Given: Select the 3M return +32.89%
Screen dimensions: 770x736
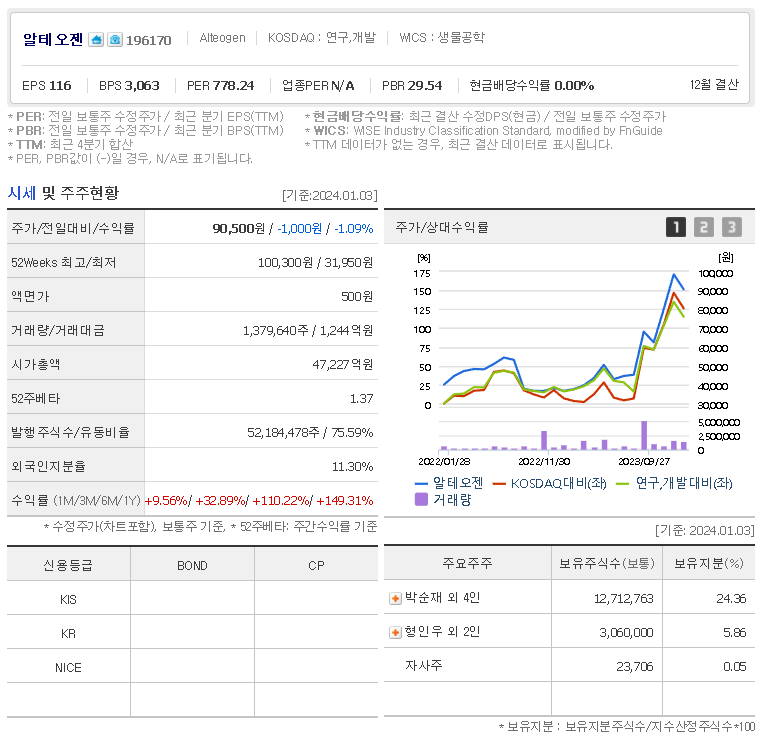Looking at the screenshot, I should [x=220, y=501].
